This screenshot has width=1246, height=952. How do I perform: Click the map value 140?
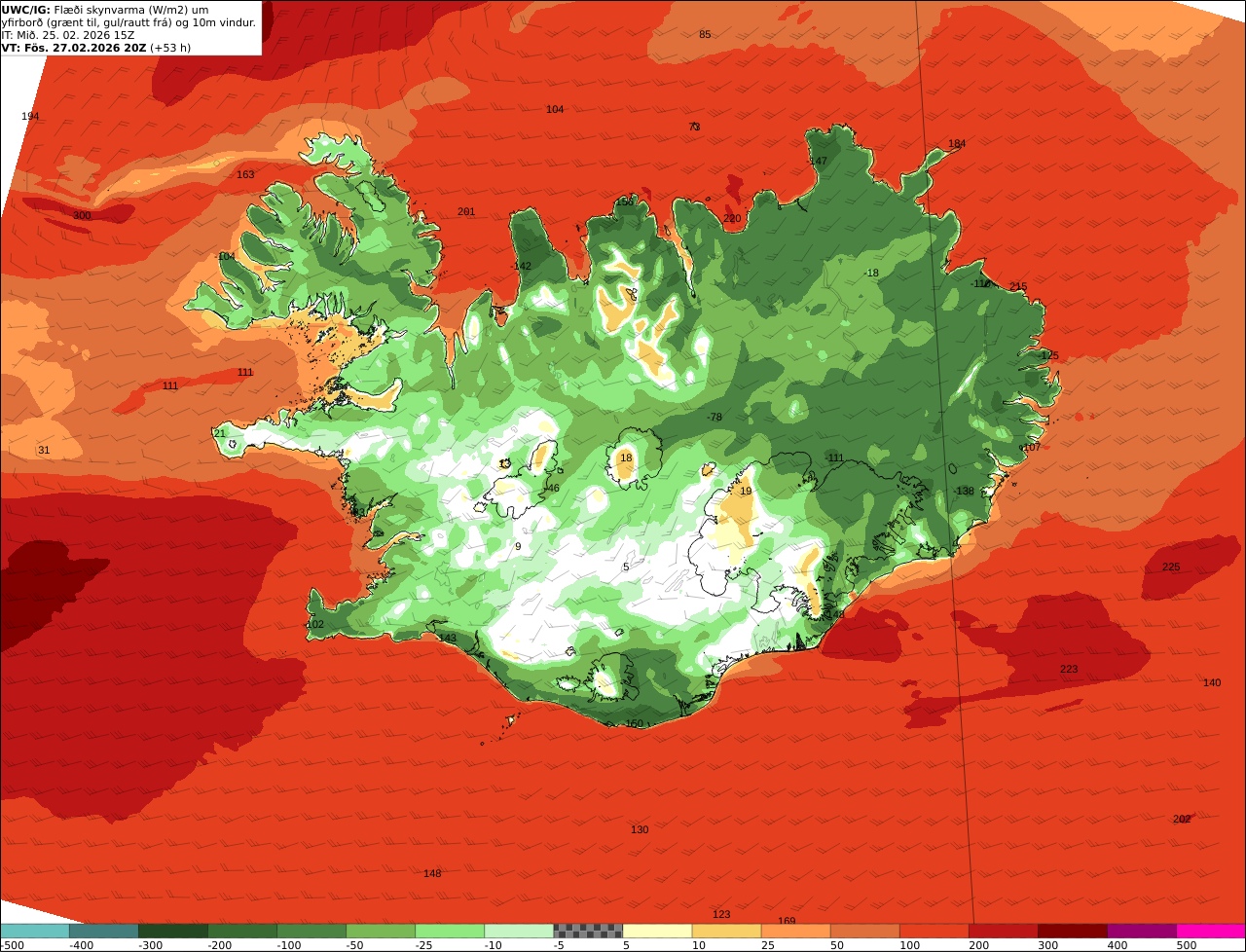(1211, 682)
